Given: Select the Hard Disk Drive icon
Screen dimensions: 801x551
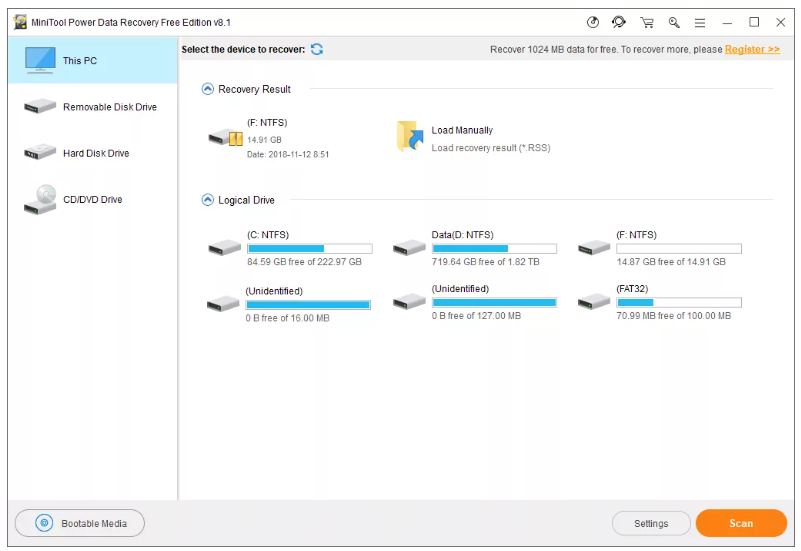Looking at the screenshot, I should pyautogui.click(x=40, y=152).
